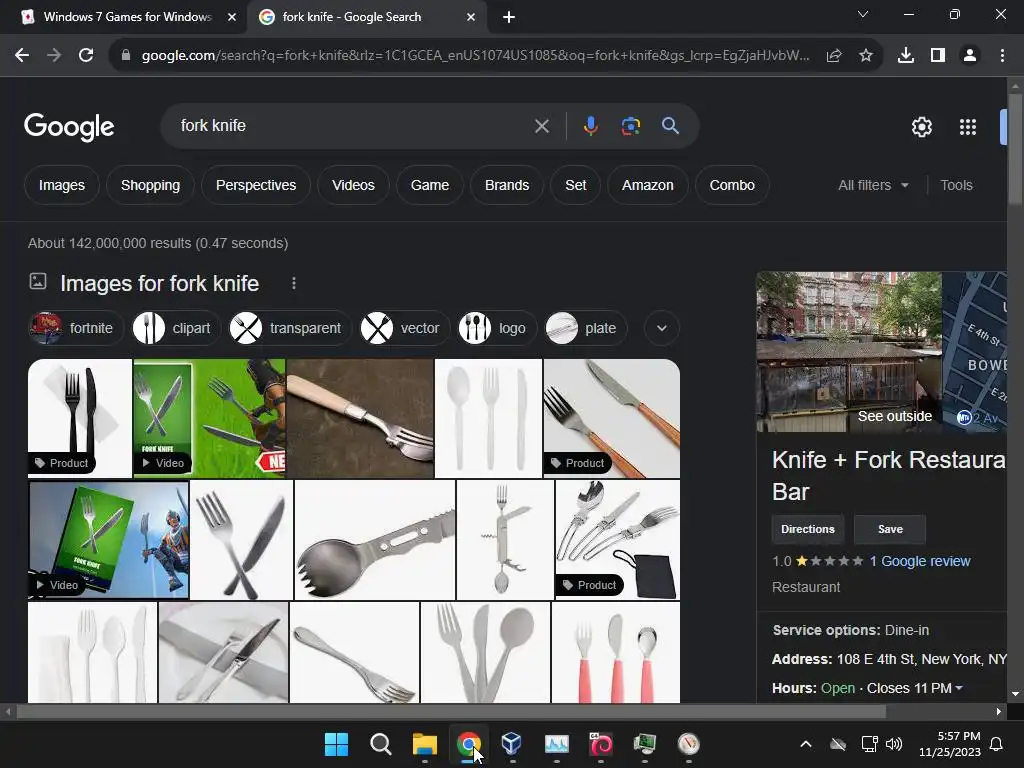Clear the search box with the X
The height and width of the screenshot is (768, 1024).
[541, 126]
